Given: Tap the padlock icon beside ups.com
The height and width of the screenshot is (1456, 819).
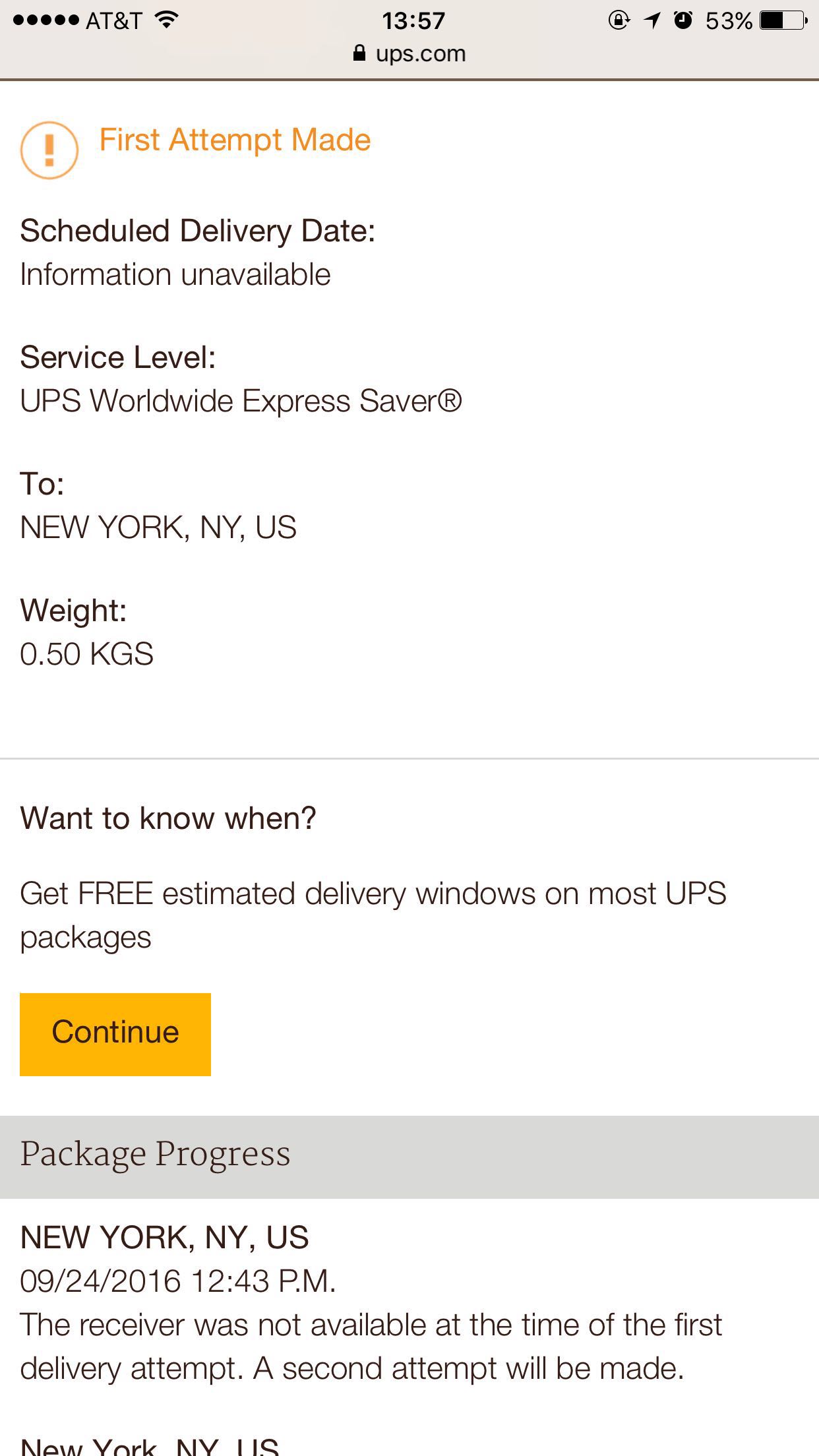Looking at the screenshot, I should (x=359, y=53).
